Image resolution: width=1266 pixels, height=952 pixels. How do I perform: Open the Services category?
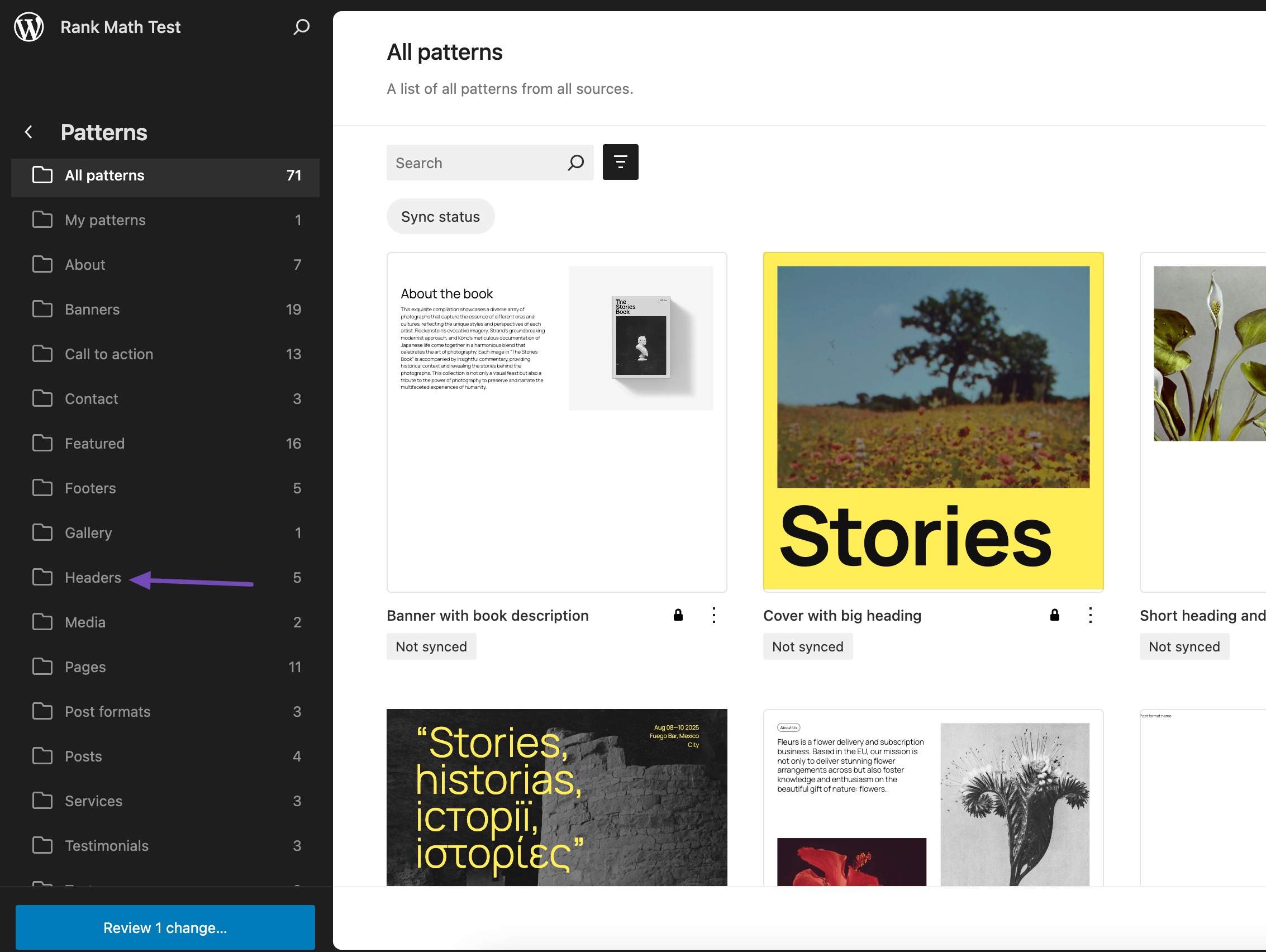pos(165,800)
